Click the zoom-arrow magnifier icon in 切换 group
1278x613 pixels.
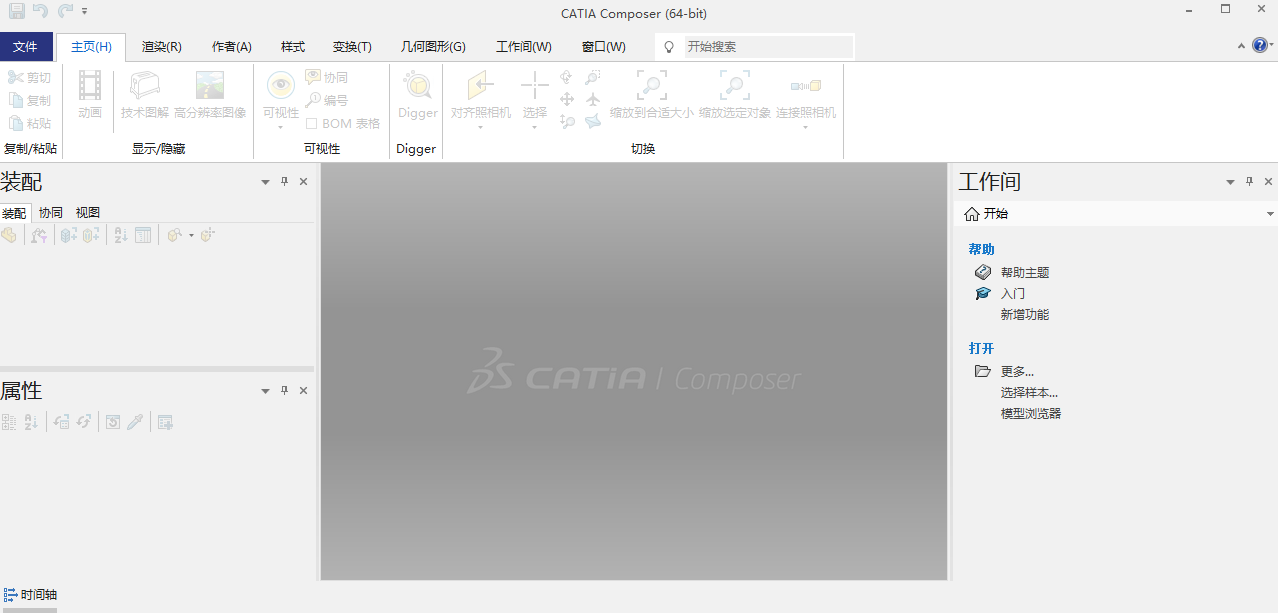click(567, 122)
